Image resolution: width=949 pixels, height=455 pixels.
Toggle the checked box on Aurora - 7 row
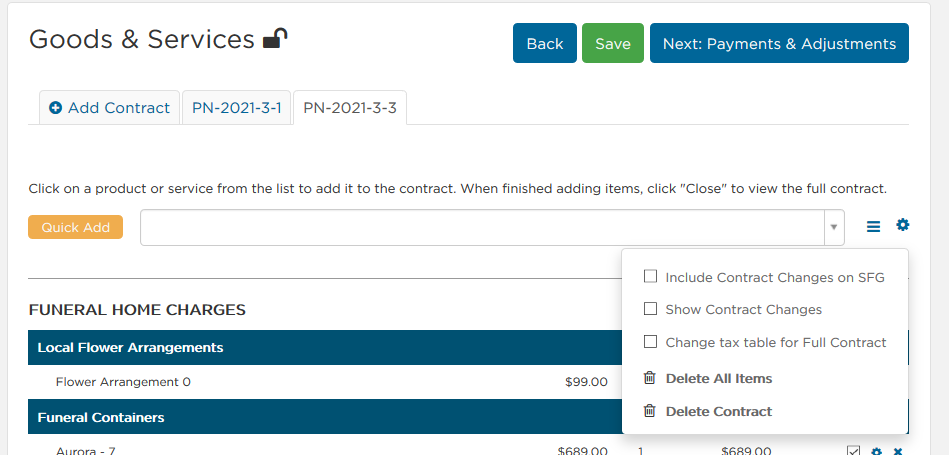(853, 451)
